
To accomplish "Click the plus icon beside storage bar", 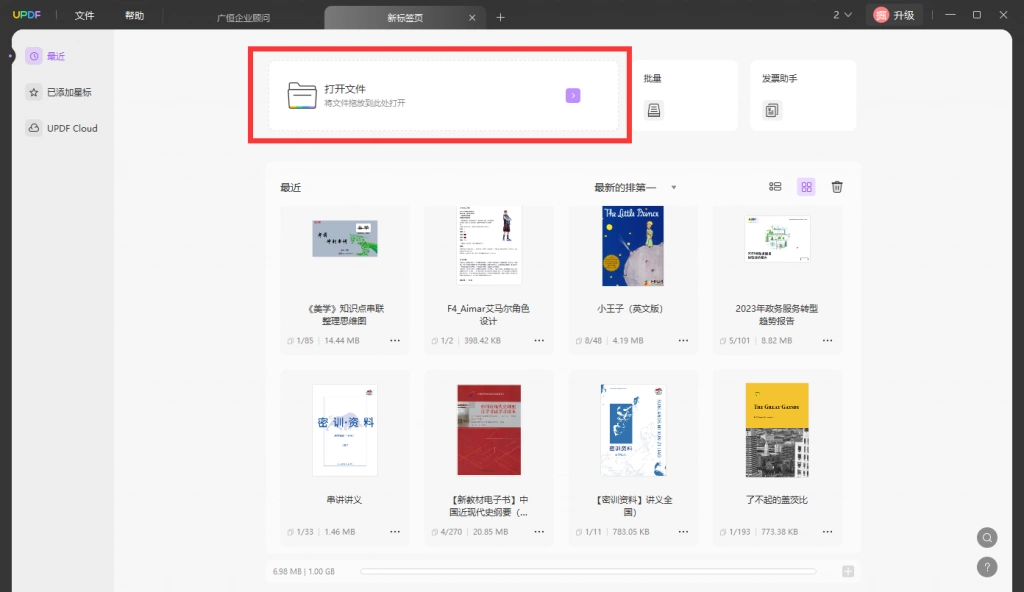I will (x=848, y=571).
